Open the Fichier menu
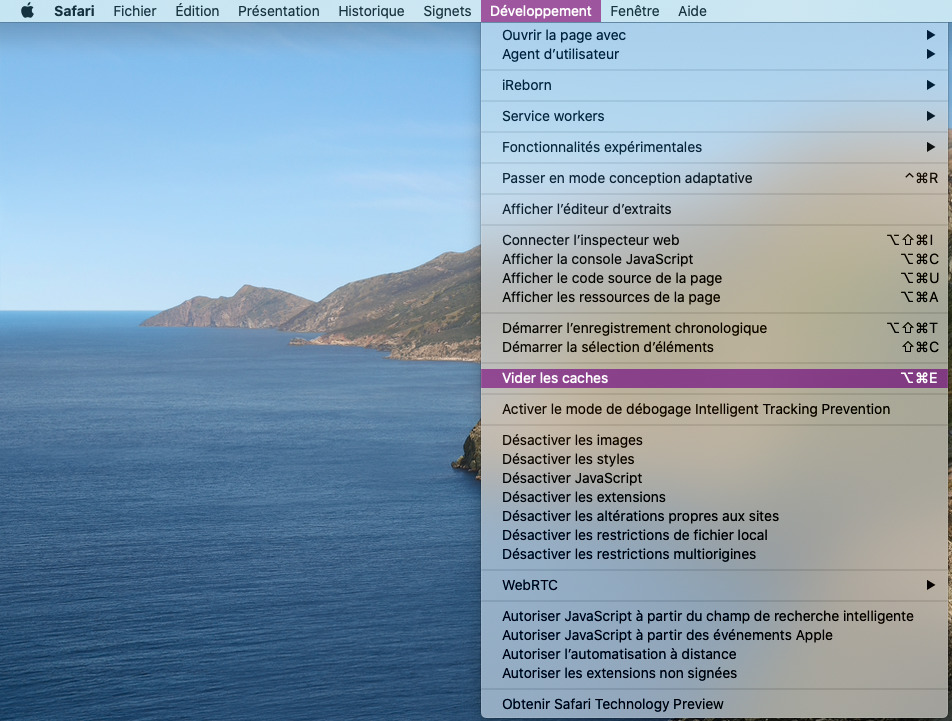This screenshot has width=952, height=721. coord(134,11)
